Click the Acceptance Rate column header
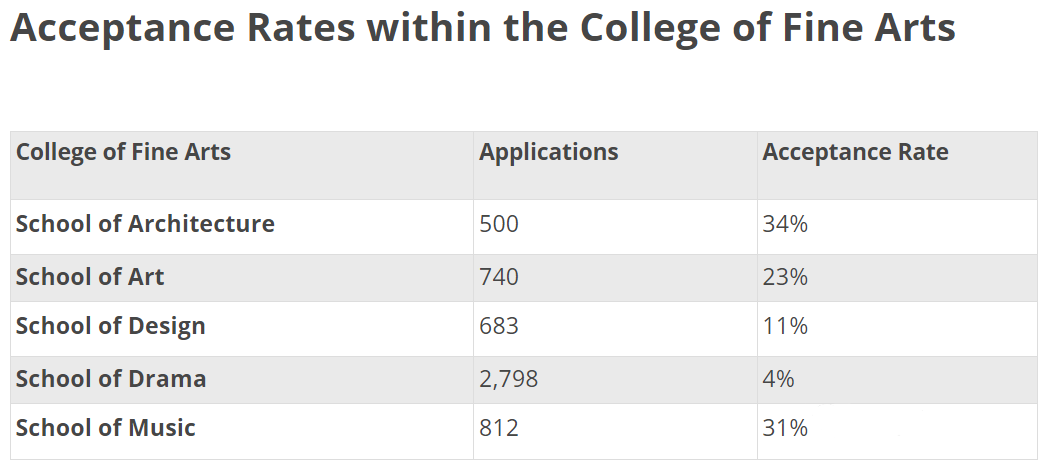This screenshot has width=1050, height=470. pos(855,153)
